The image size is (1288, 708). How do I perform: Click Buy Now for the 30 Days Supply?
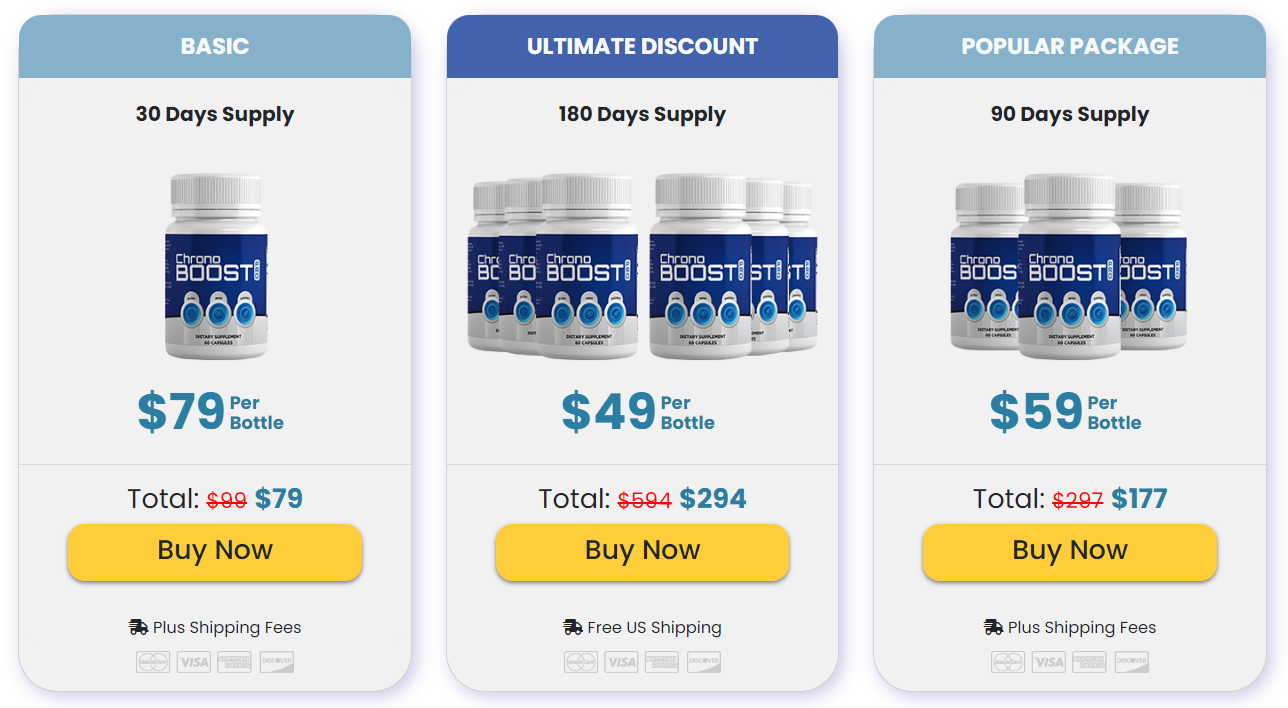[x=214, y=551]
